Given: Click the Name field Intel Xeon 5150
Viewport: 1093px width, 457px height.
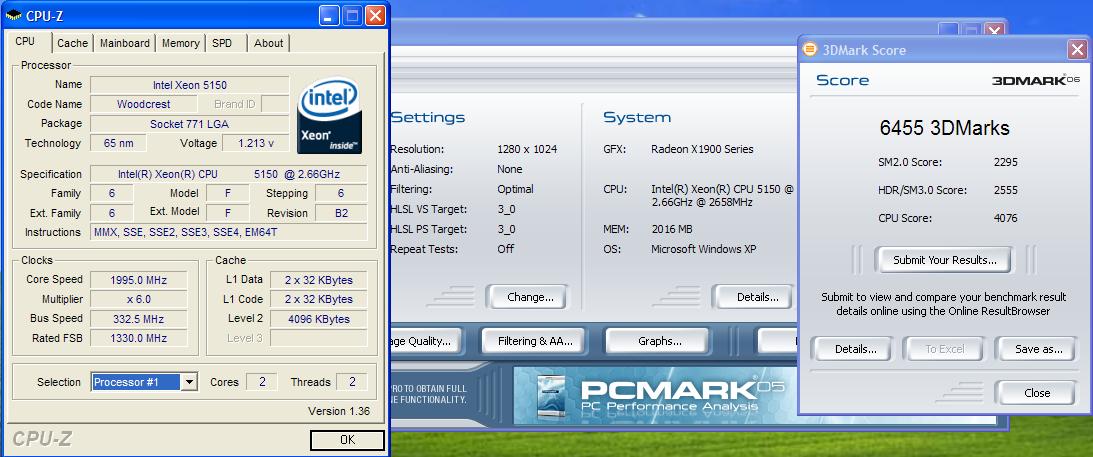Looking at the screenshot, I should pos(190,85).
